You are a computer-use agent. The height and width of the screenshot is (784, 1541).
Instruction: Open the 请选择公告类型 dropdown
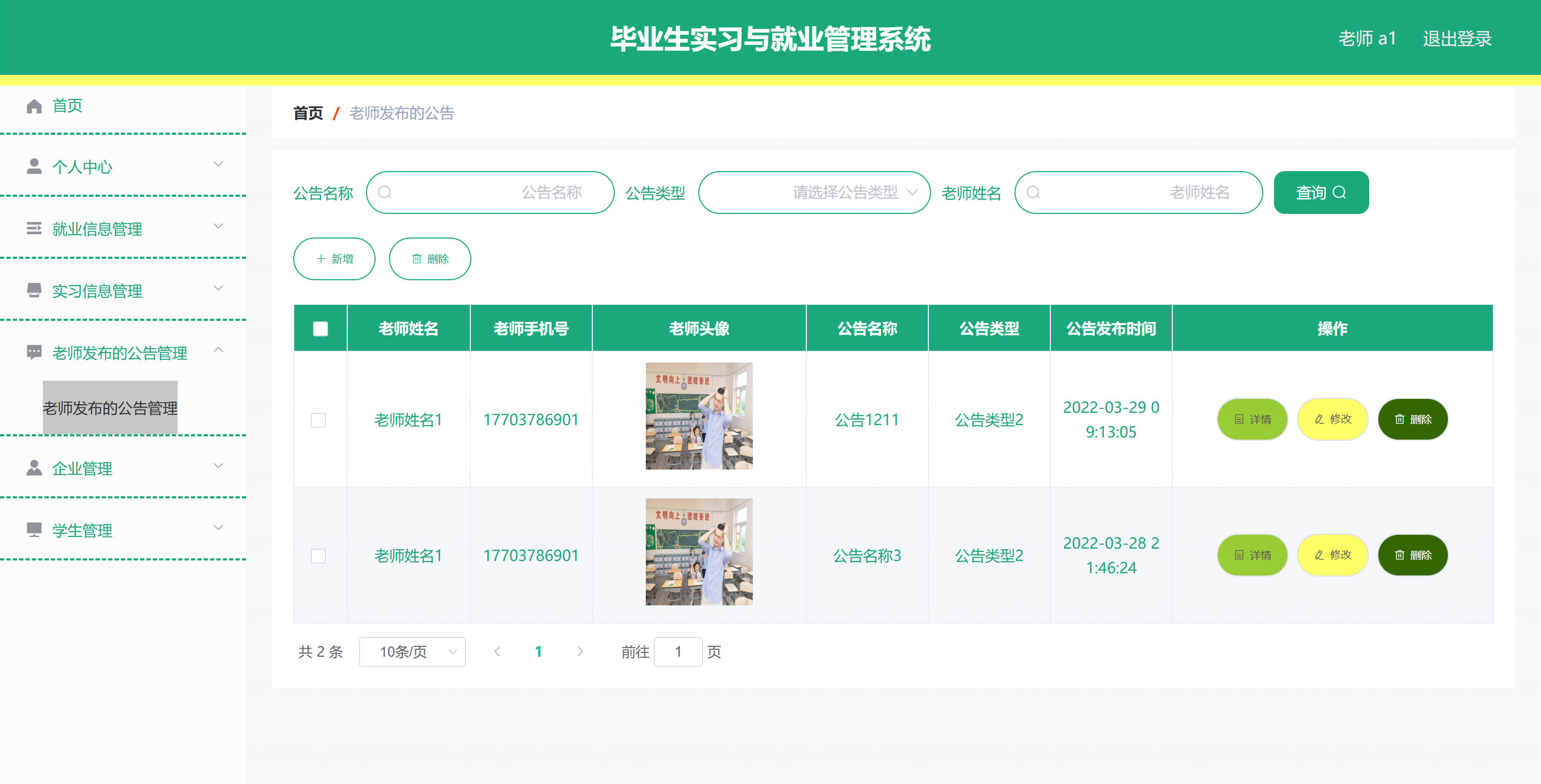(x=813, y=193)
